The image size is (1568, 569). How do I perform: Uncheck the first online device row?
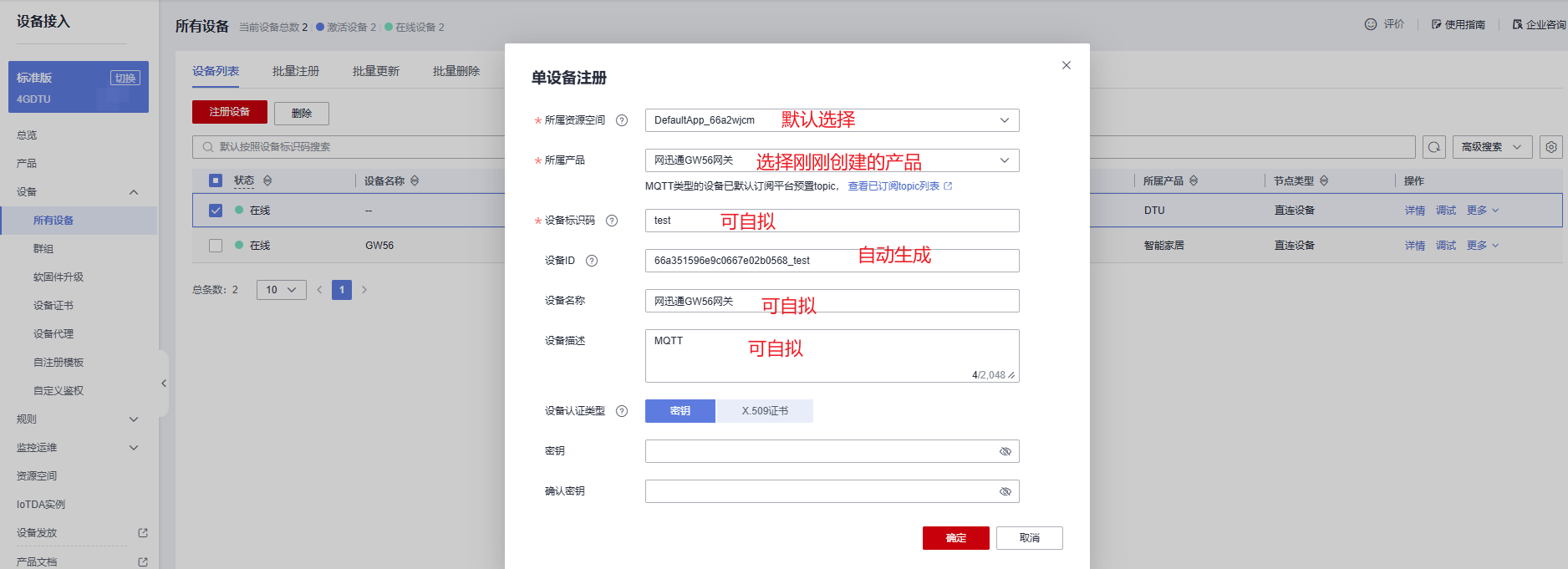click(x=216, y=211)
